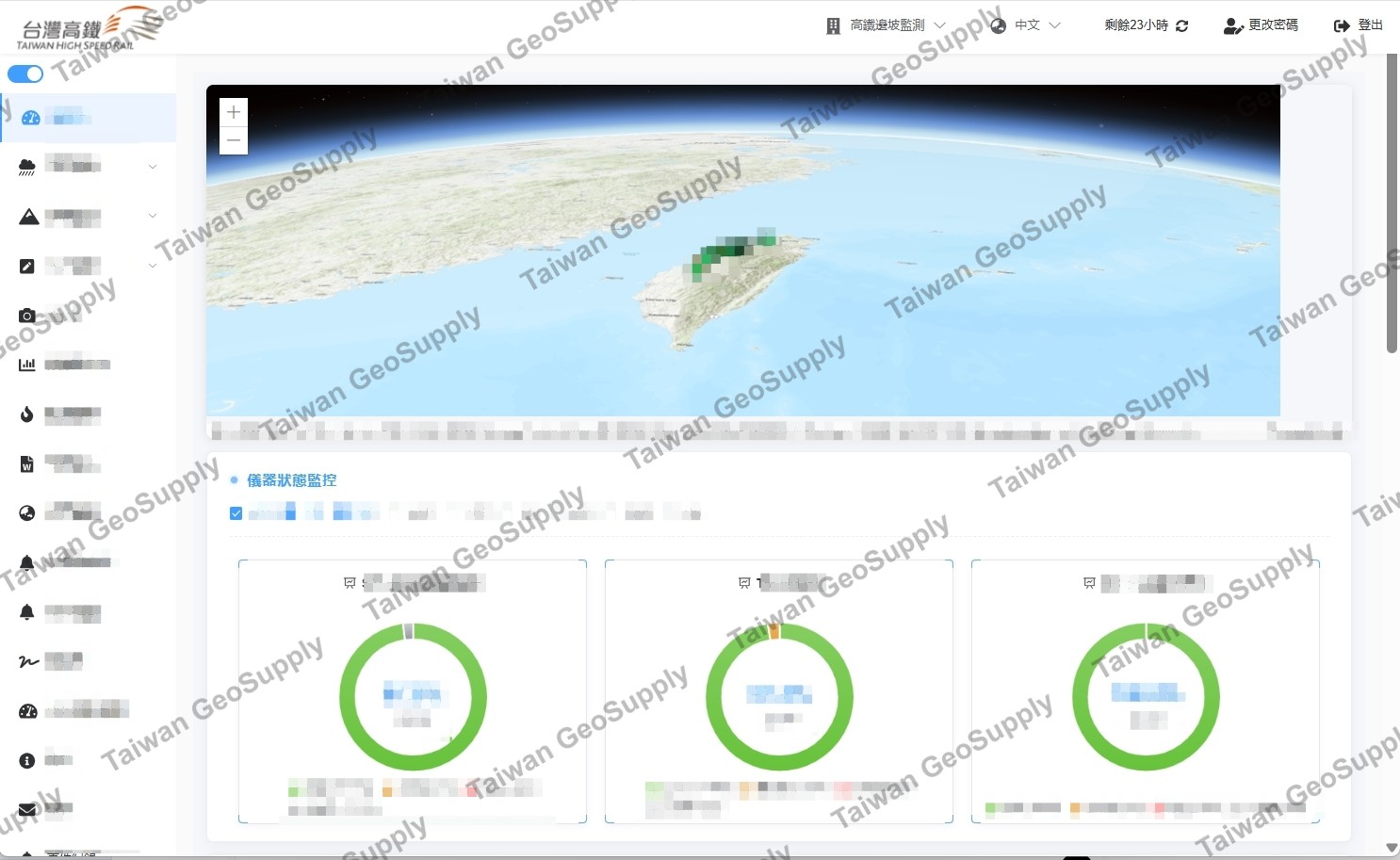Open the dashboard gauge sidebar item
This screenshot has width=1400, height=860.
pos(88,118)
